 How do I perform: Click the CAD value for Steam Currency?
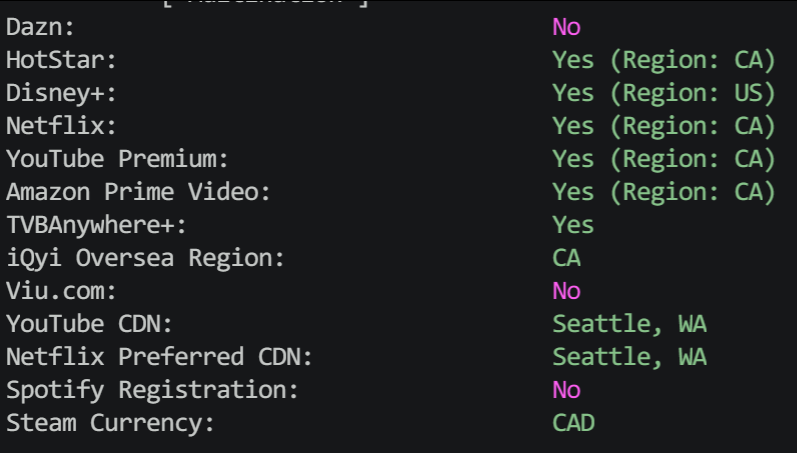[x=573, y=423]
